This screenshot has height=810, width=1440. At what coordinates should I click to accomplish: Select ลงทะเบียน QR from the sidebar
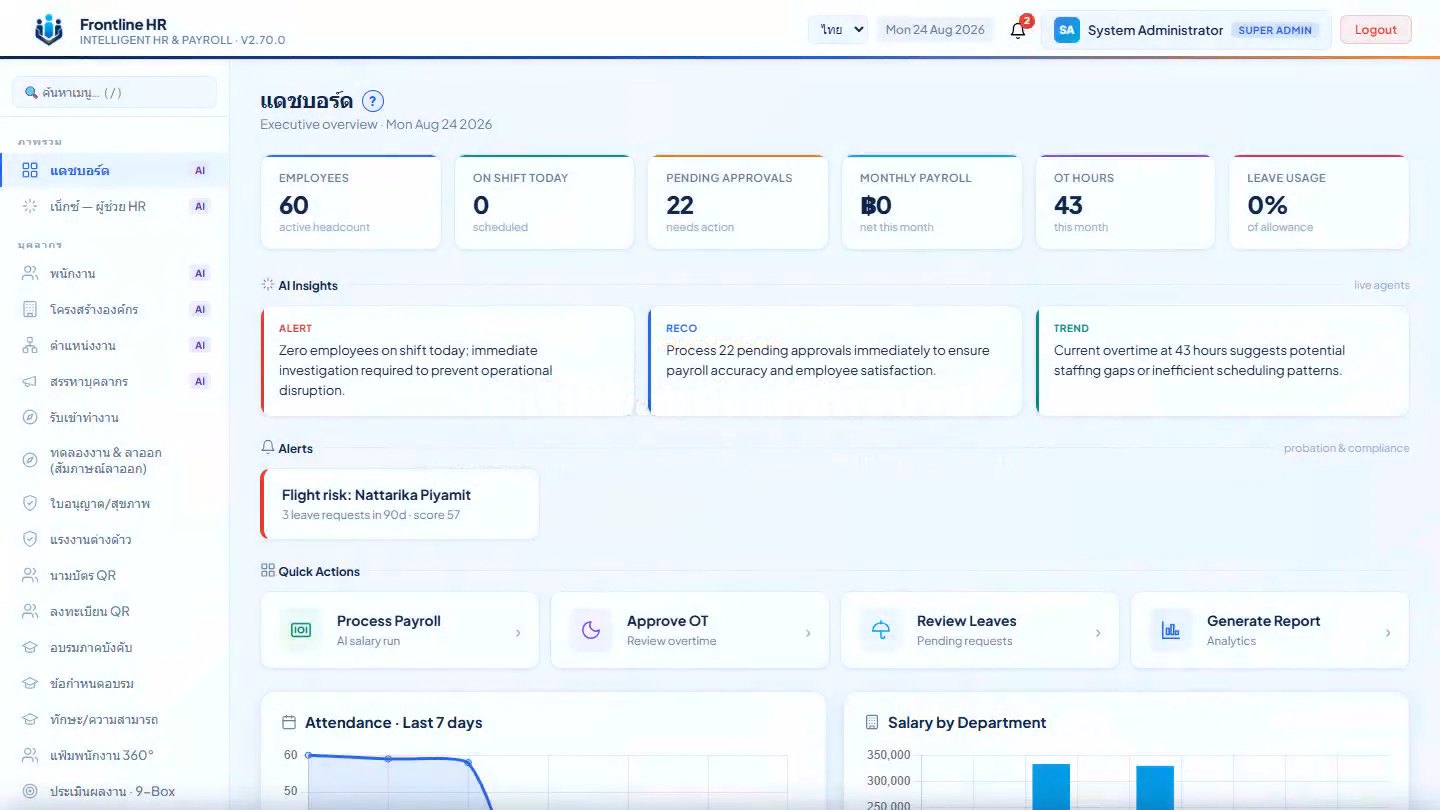pos(114,611)
